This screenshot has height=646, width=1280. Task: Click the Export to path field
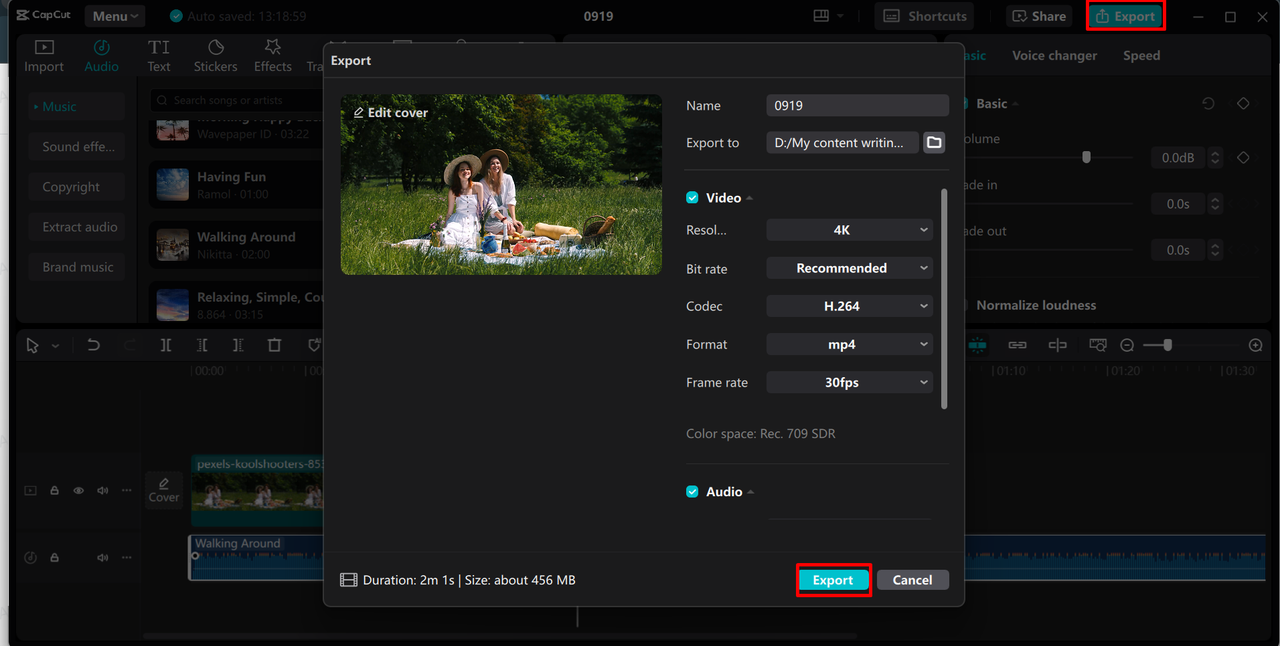[x=842, y=143]
